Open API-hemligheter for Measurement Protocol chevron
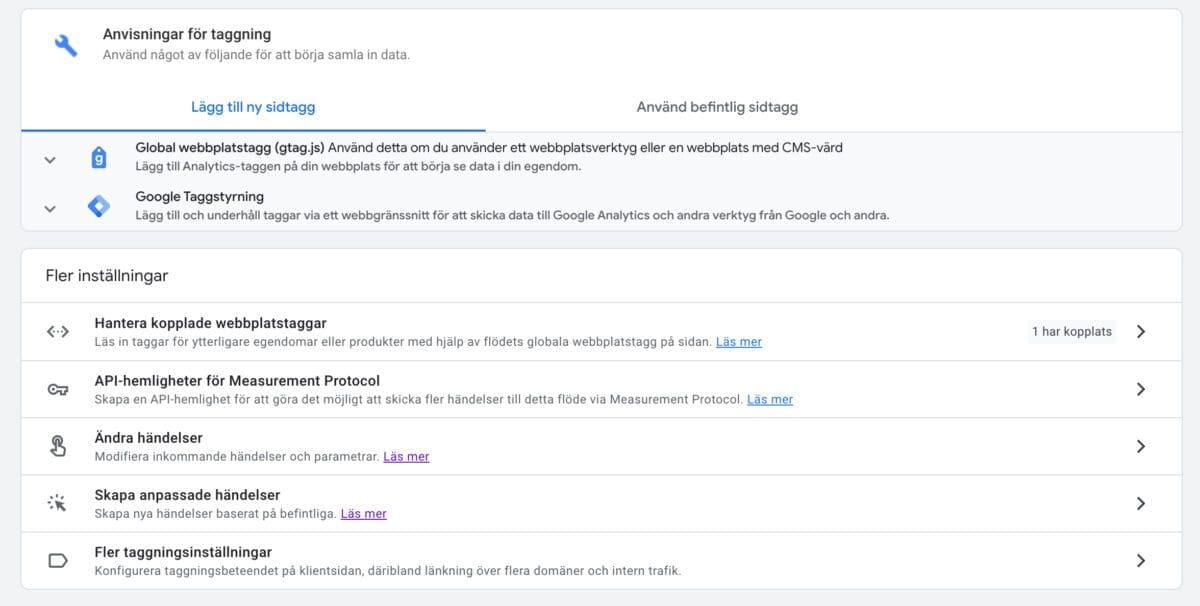 [x=1141, y=389]
